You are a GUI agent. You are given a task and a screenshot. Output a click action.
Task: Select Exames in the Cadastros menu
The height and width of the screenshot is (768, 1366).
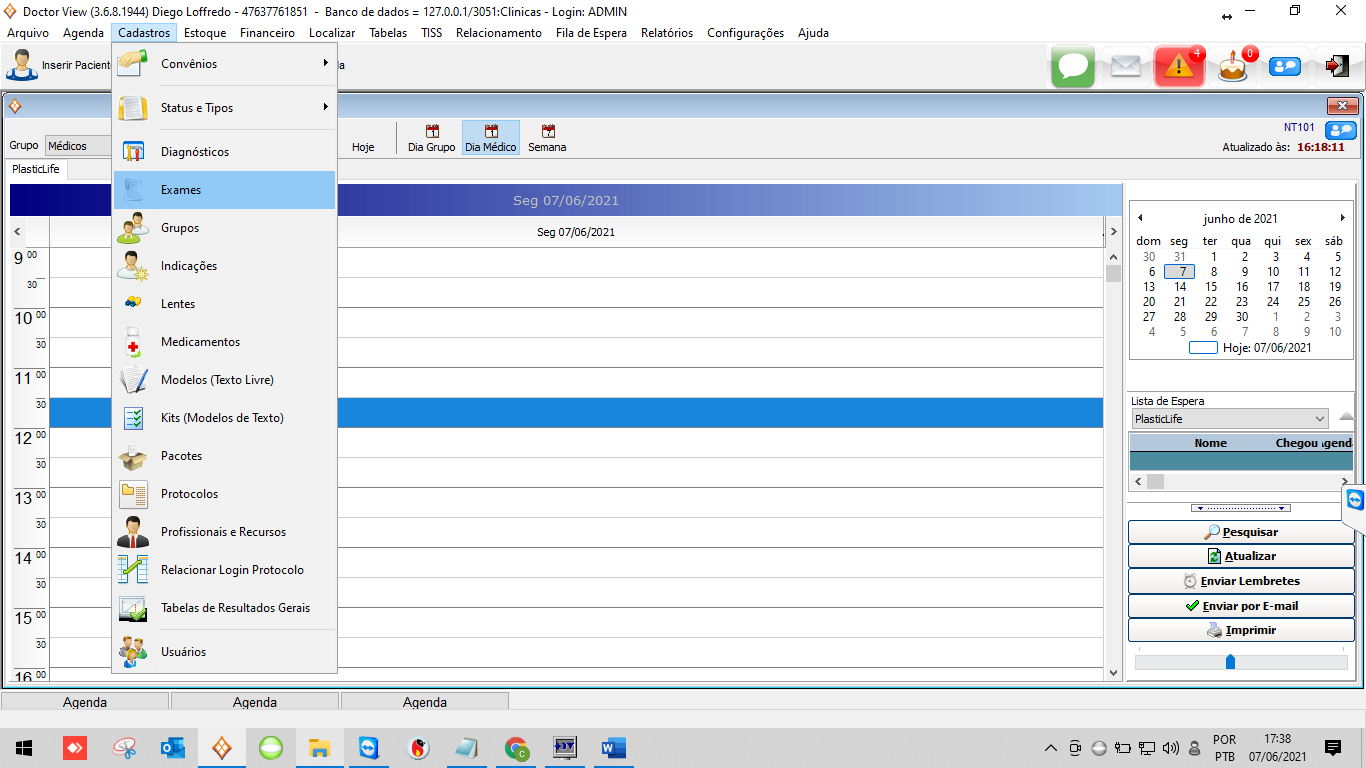click(225, 190)
